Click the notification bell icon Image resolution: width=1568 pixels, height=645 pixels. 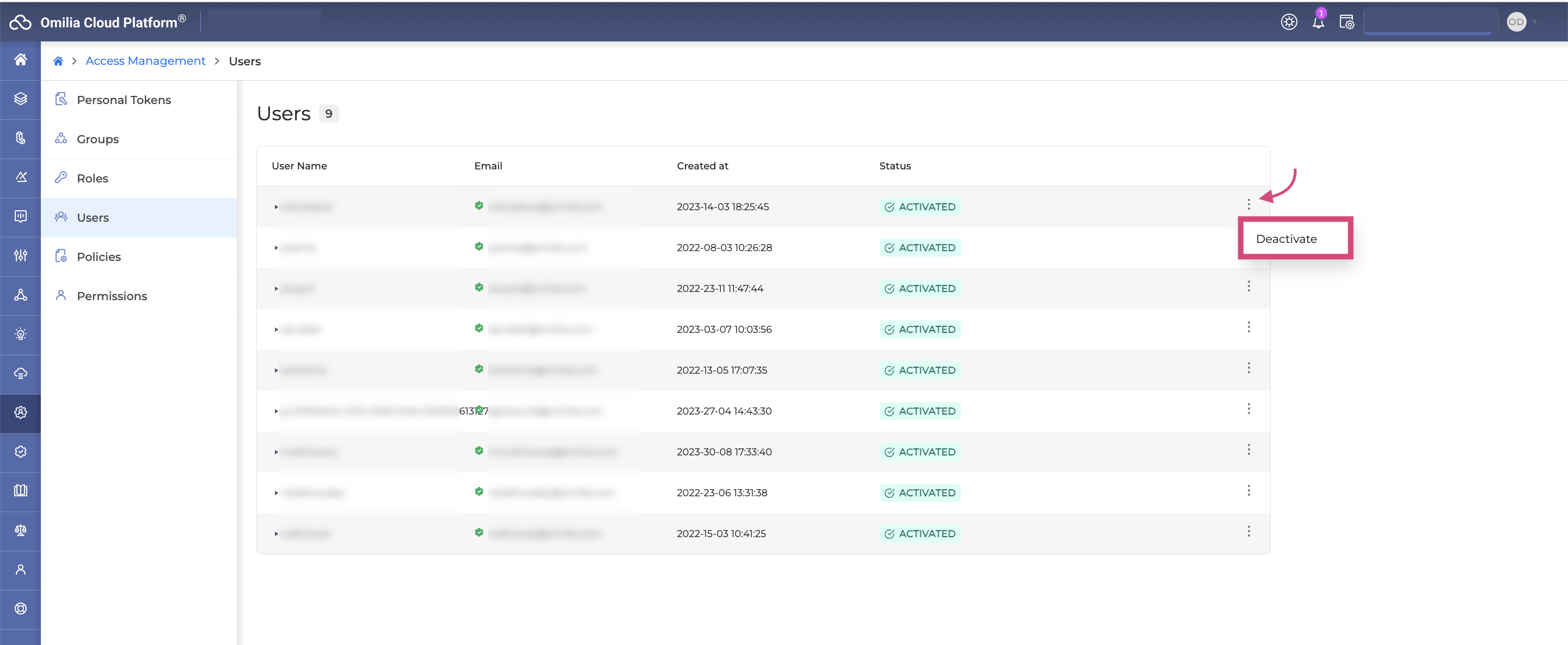coord(1318,22)
